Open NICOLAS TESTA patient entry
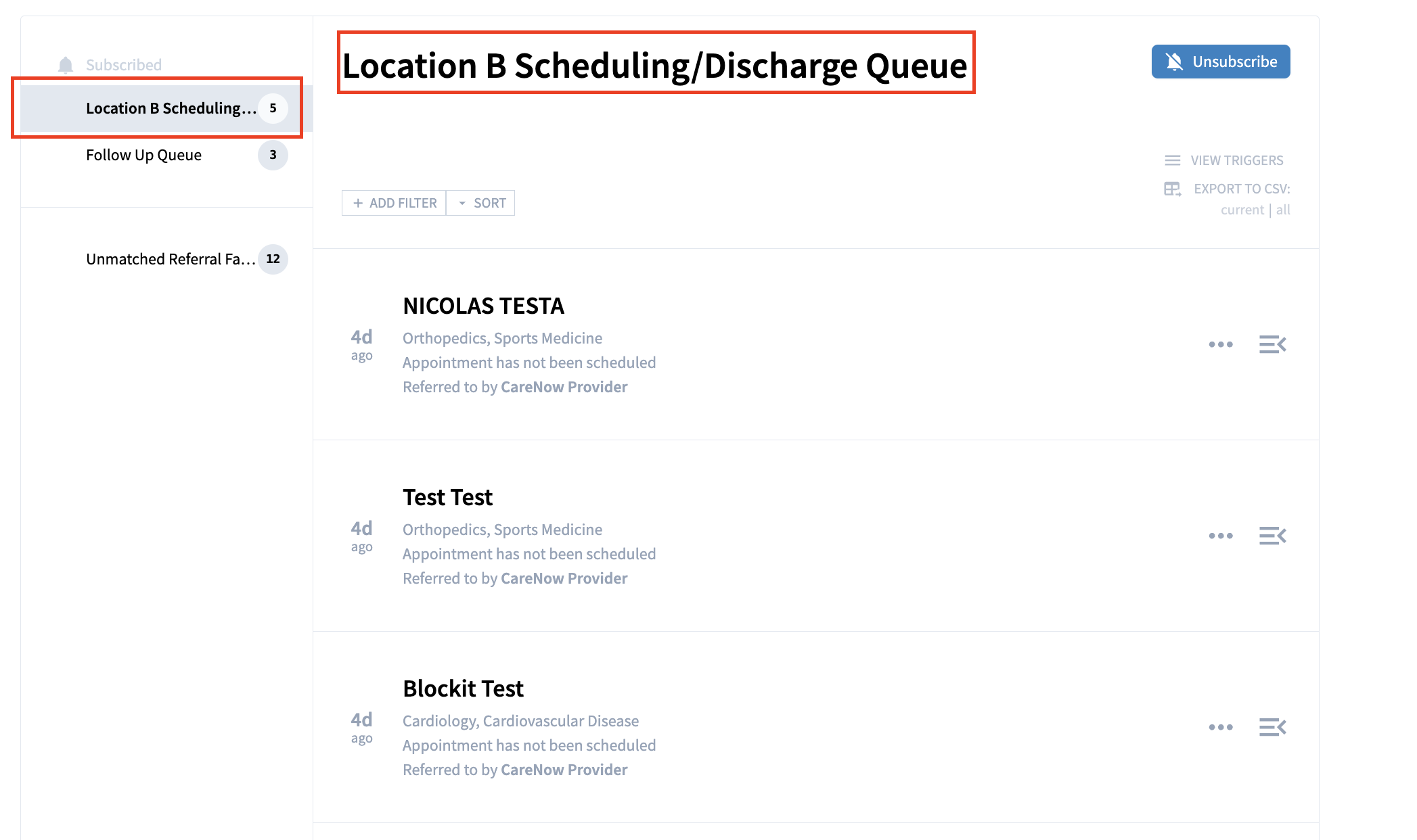Screen dimensions: 1417x840 coord(483,306)
